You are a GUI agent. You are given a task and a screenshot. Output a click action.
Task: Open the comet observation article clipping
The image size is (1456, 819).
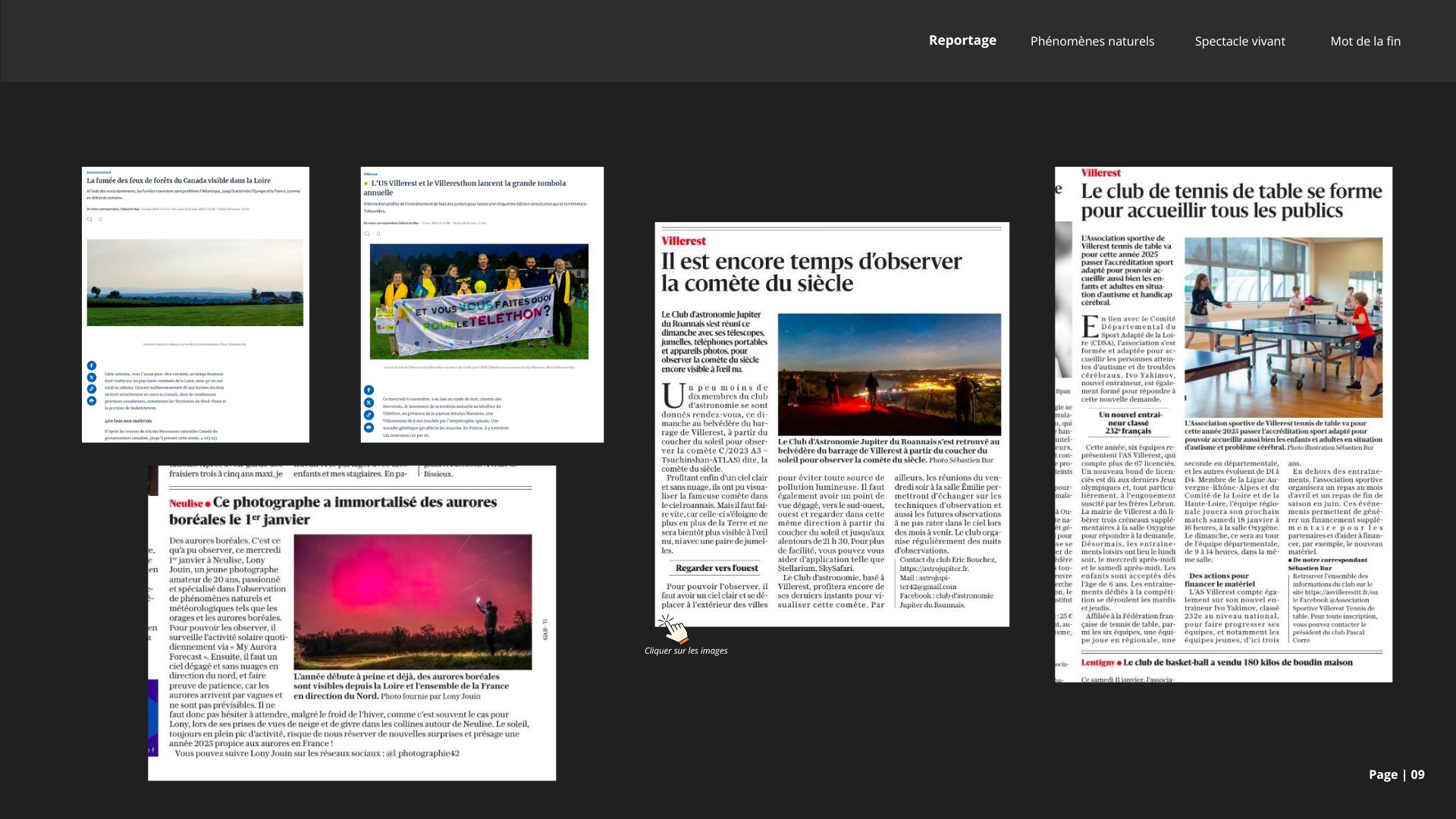[832, 424]
